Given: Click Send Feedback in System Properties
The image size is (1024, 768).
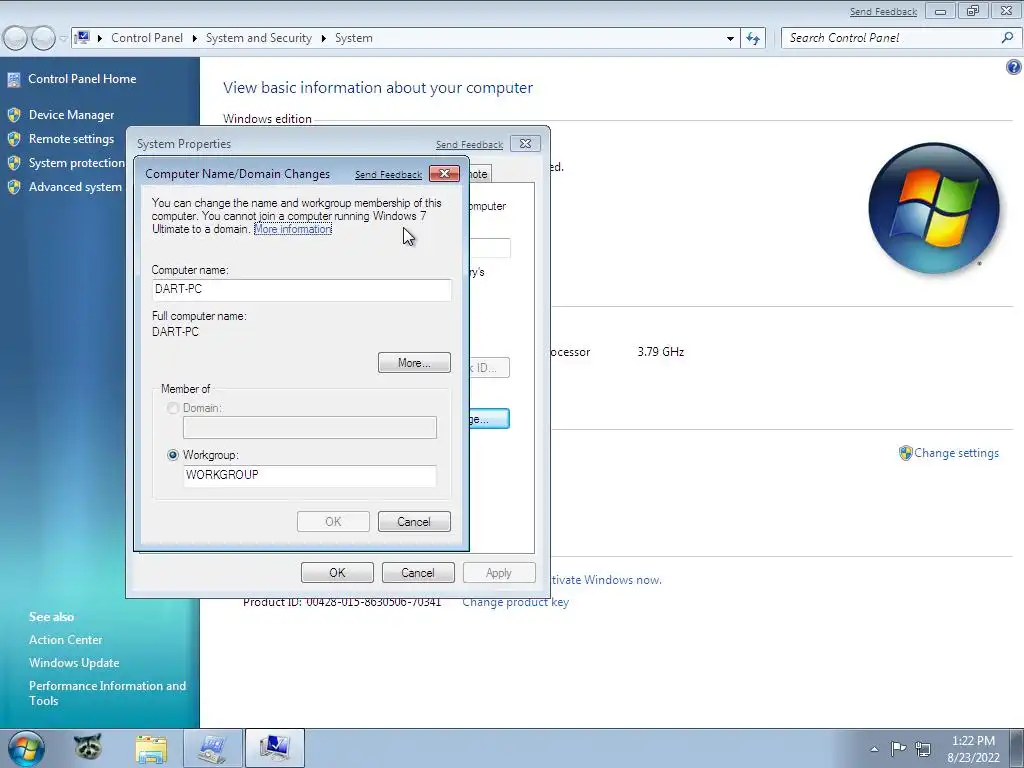Looking at the screenshot, I should (x=469, y=144).
